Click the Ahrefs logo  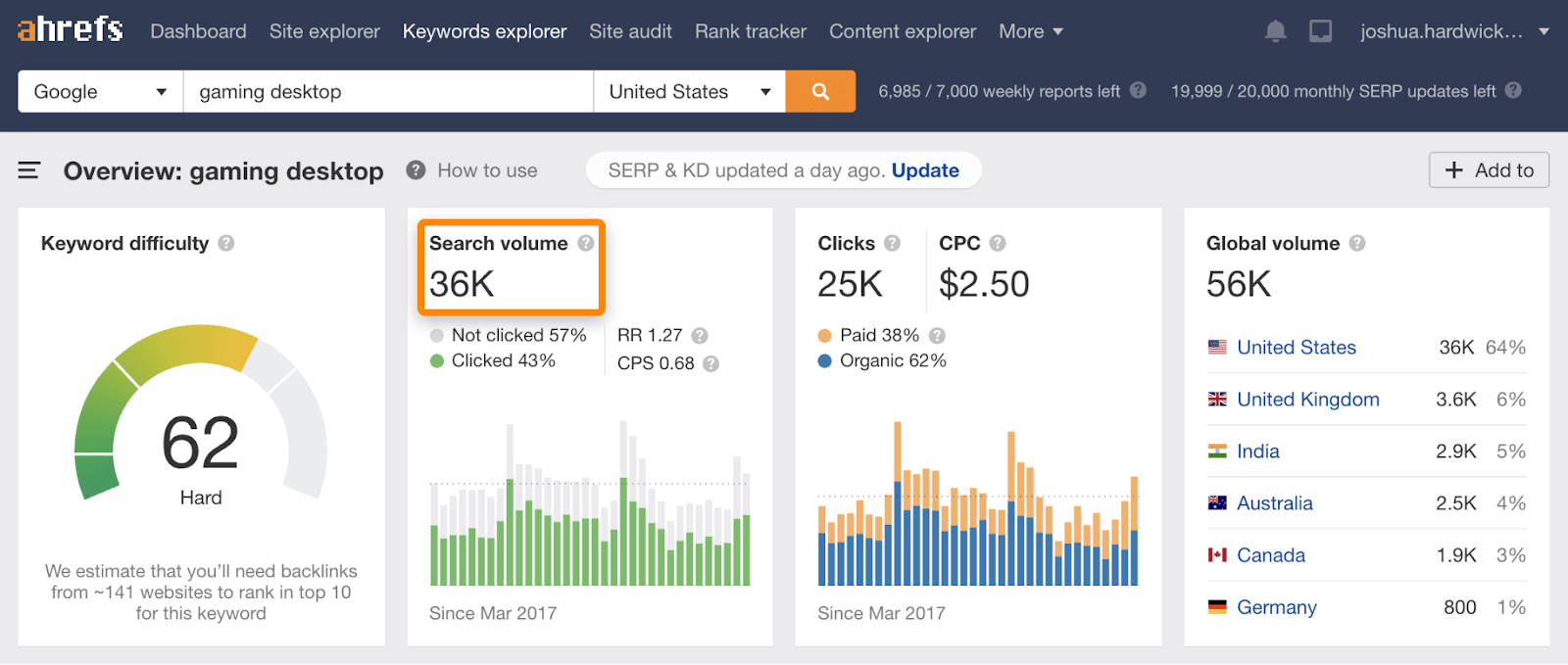pyautogui.click(x=71, y=29)
